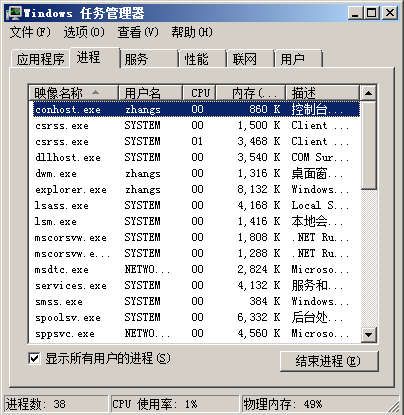Viewport: 404px width, 415px height.
Task: Click the Local S... description cell
Action: tap(320, 205)
